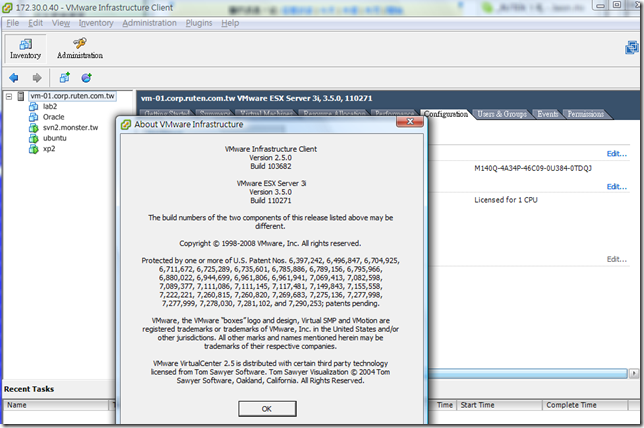Click the Build 103682 text in dialog

(x=271, y=166)
